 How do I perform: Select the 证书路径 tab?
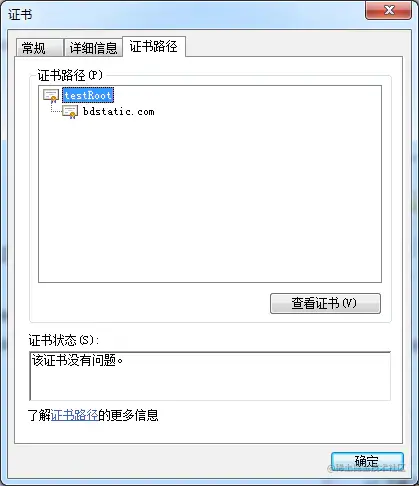click(154, 46)
